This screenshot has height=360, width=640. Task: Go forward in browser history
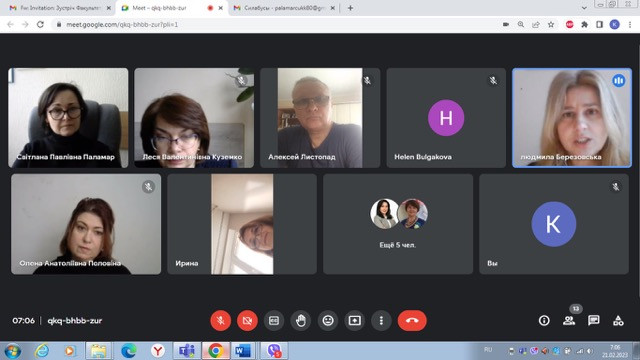click(x=25, y=24)
